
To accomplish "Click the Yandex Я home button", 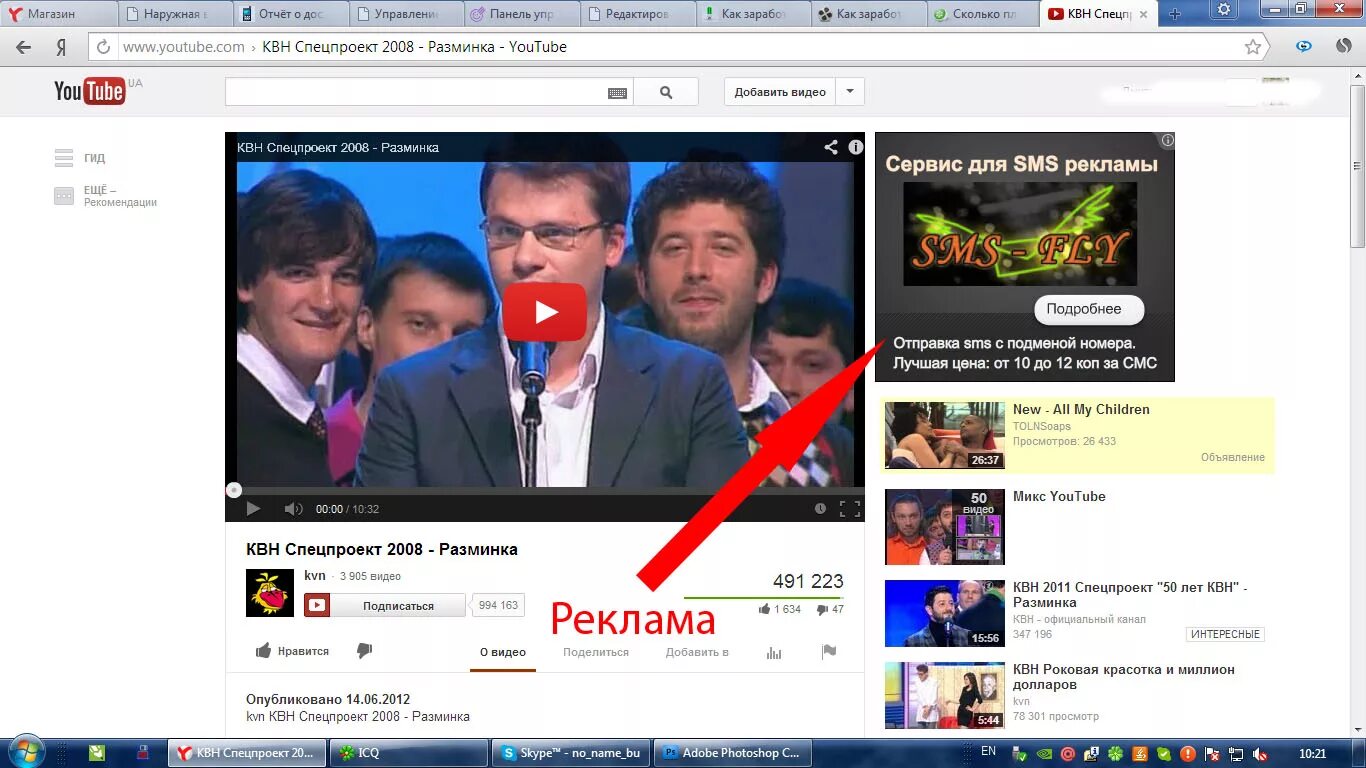I will [61, 47].
